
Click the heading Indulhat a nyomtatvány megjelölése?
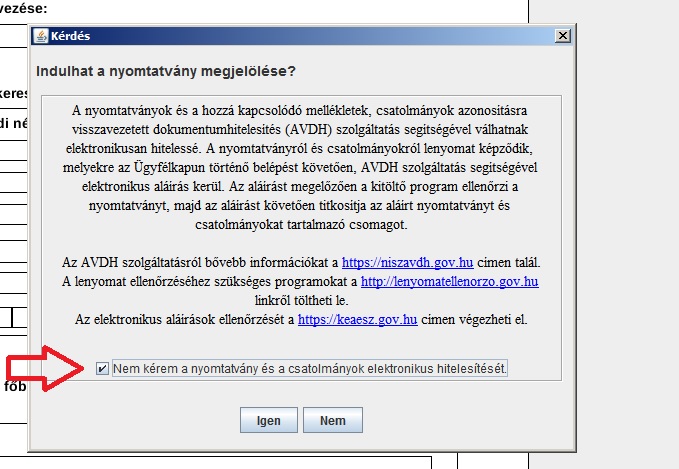[x=166, y=71]
